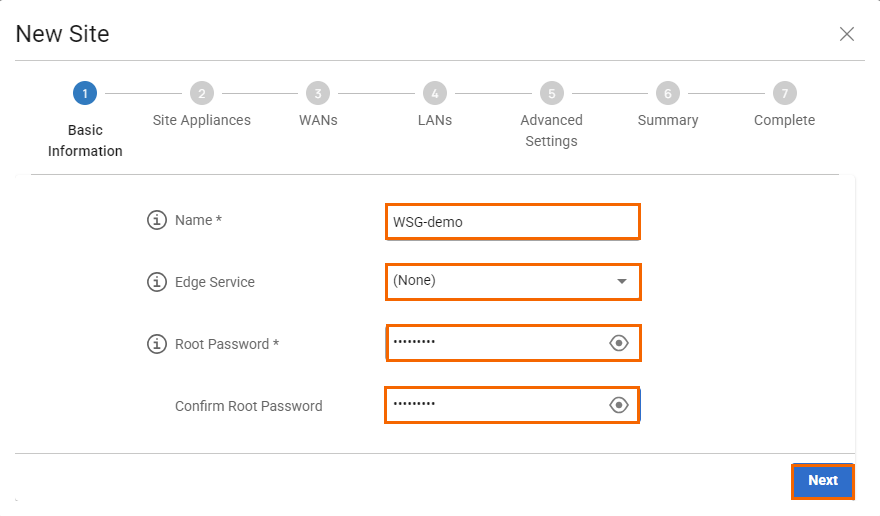Click the Site Appliances step label
This screenshot has height=516, width=880.
pyautogui.click(x=202, y=120)
